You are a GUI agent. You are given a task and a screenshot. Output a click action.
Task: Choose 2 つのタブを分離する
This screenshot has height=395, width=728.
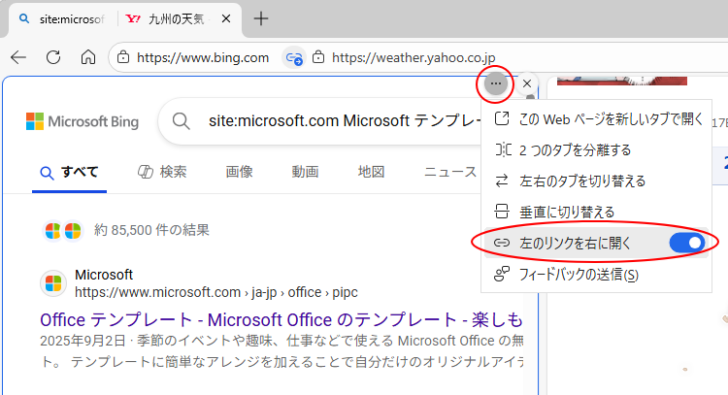[x=596, y=150]
